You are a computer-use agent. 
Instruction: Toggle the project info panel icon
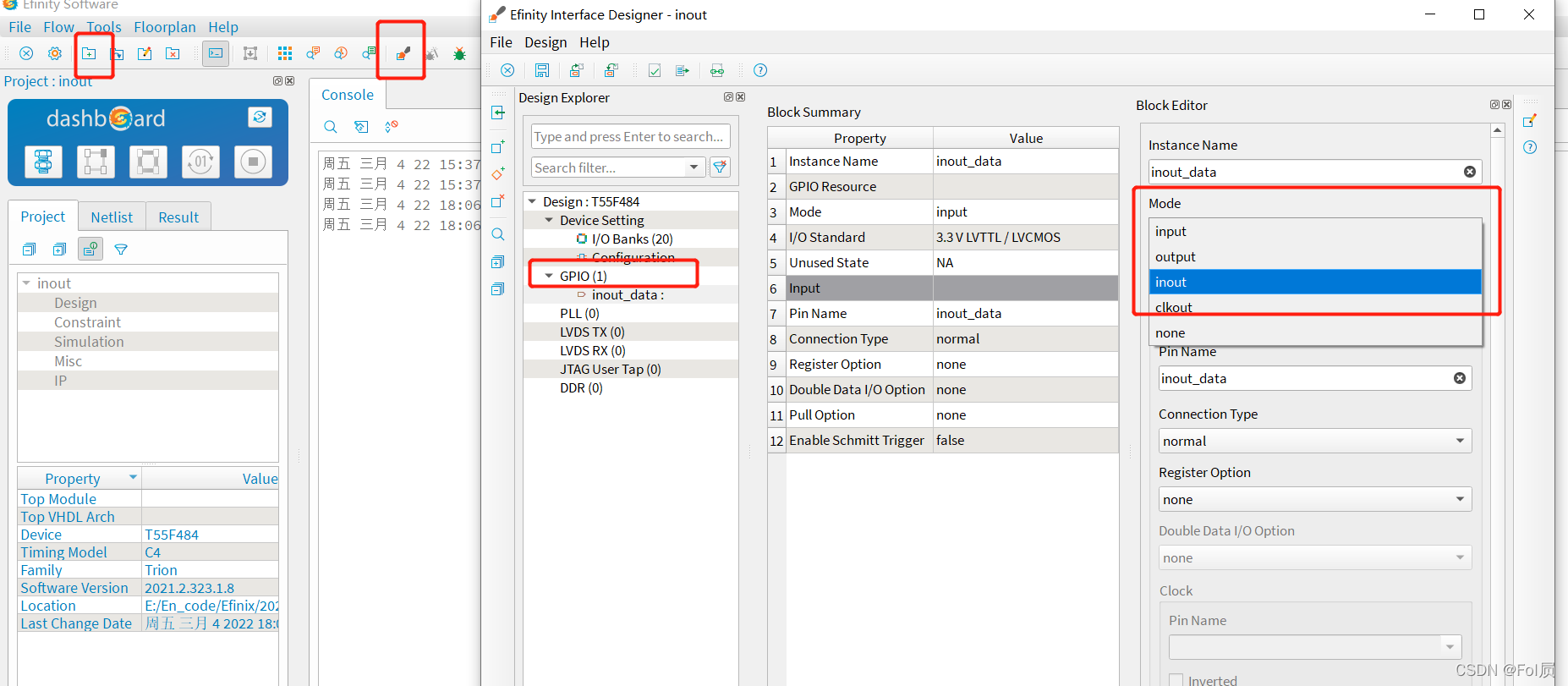click(90, 249)
